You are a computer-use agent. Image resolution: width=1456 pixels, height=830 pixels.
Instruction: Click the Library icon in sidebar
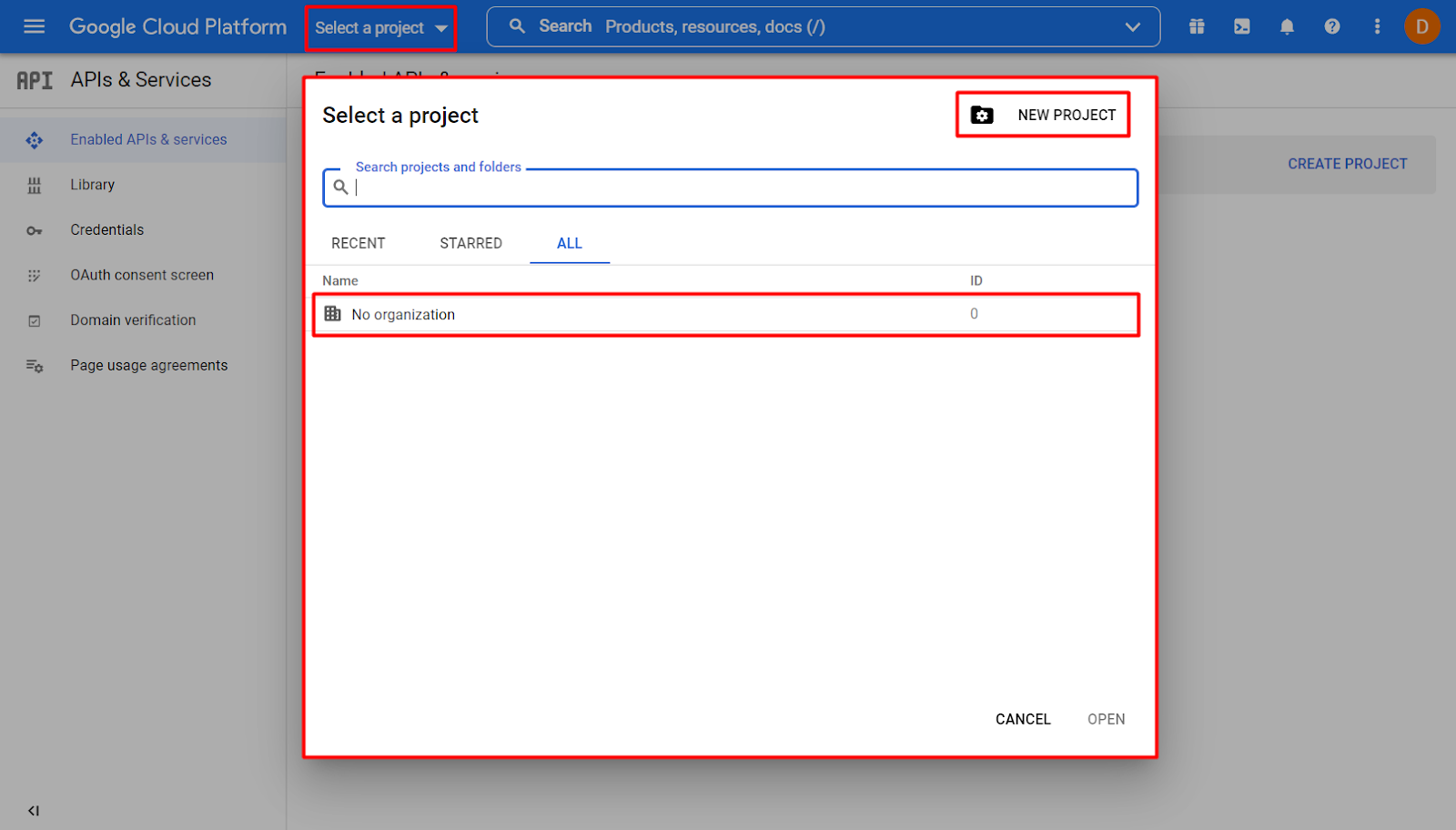35,186
